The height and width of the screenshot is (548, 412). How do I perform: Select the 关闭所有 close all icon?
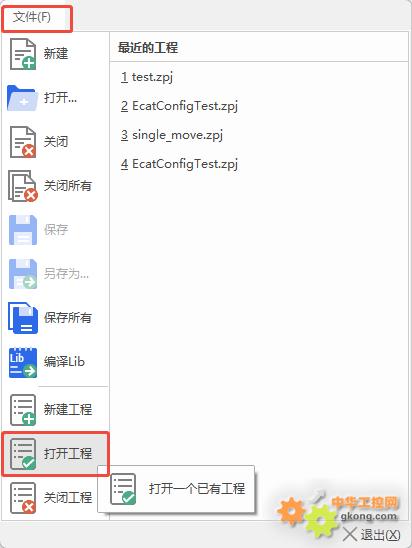[x=23, y=186]
